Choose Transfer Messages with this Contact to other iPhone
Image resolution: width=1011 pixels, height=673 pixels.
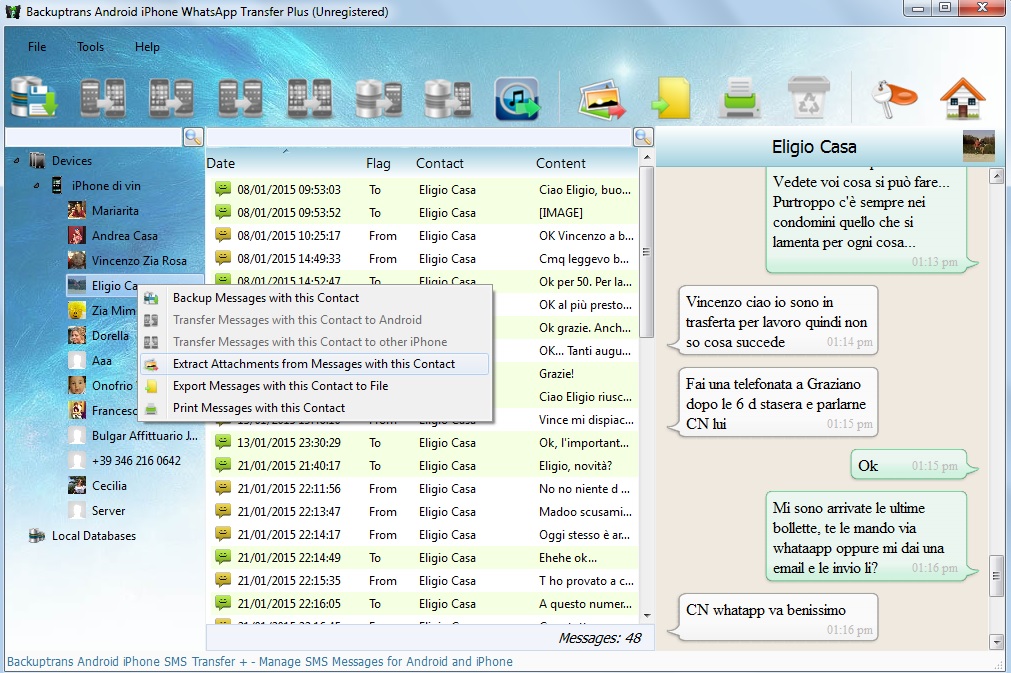[x=315, y=342]
